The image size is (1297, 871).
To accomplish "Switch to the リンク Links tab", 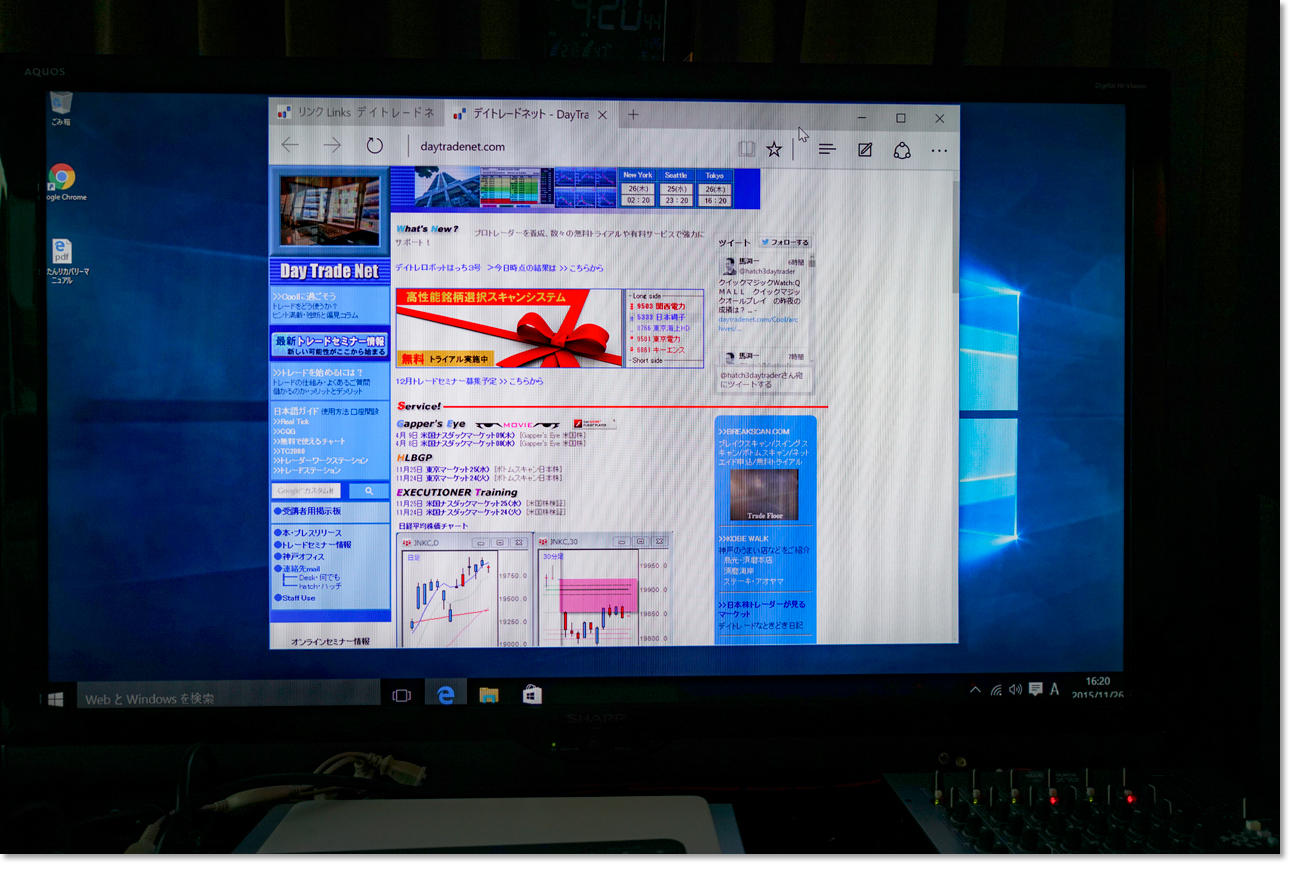I will [356, 113].
